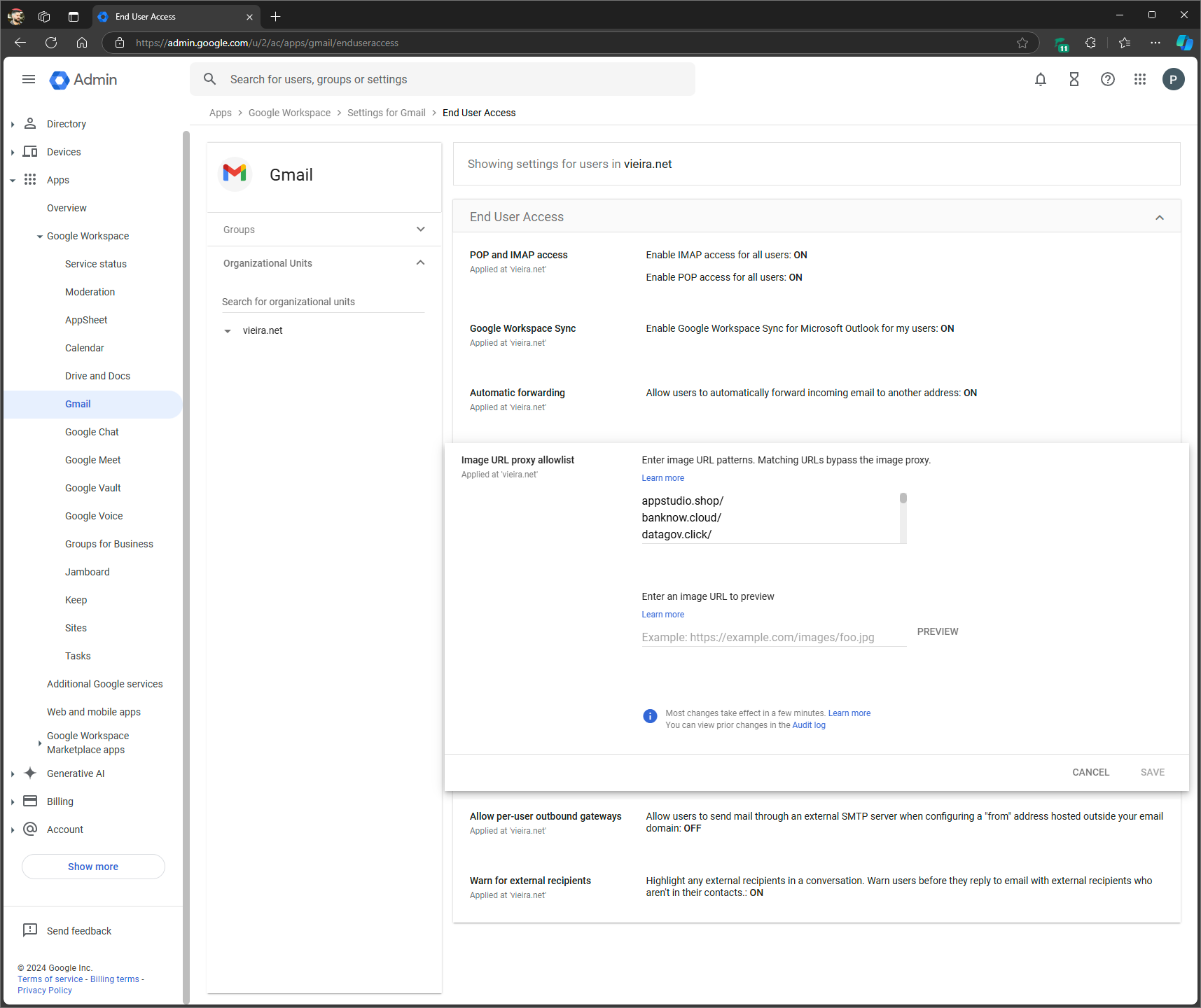Open Drive and Docs settings
Screen dimensions: 1201x1008
tap(98, 376)
